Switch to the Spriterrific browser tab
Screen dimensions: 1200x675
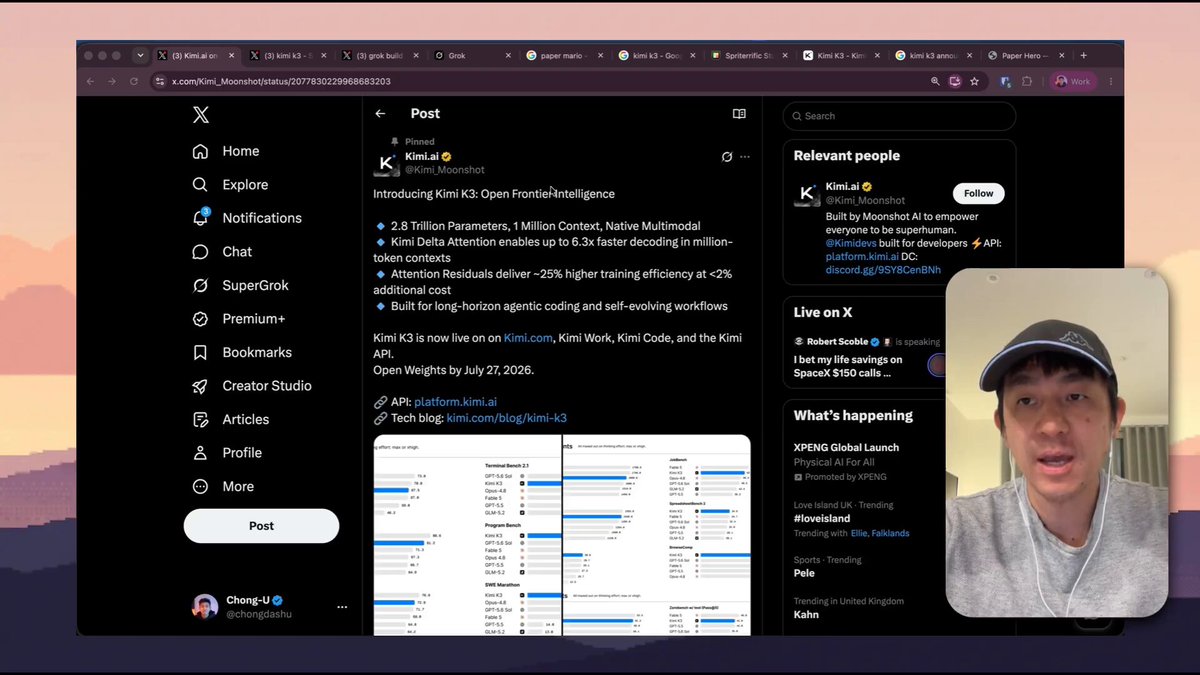coord(749,56)
